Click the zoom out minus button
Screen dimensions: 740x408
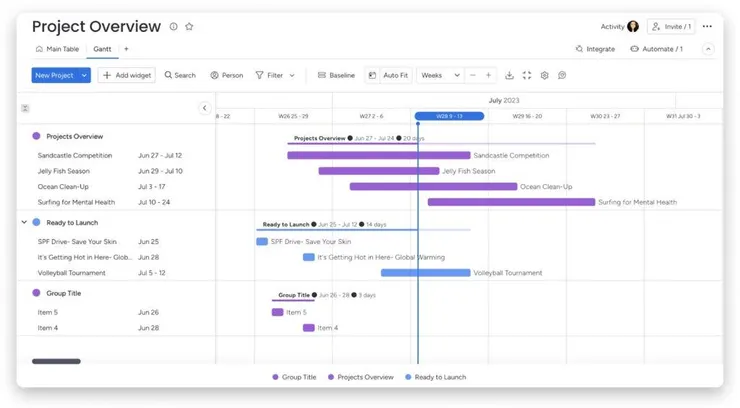click(472, 75)
